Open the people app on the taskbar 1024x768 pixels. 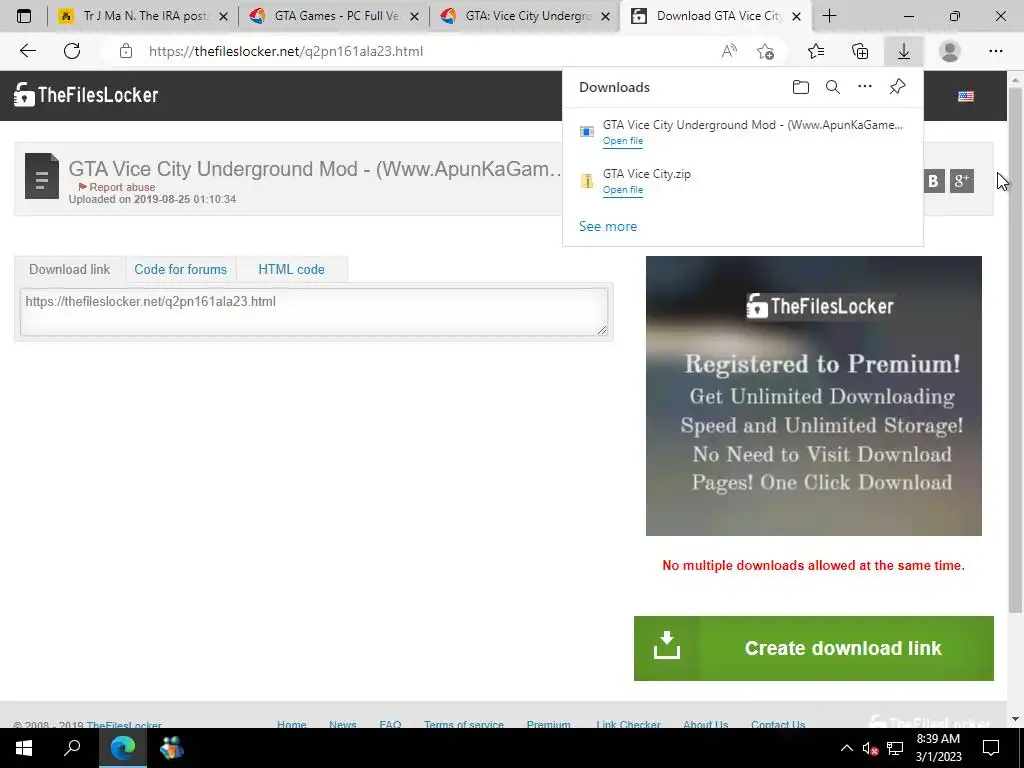[x=171, y=748]
